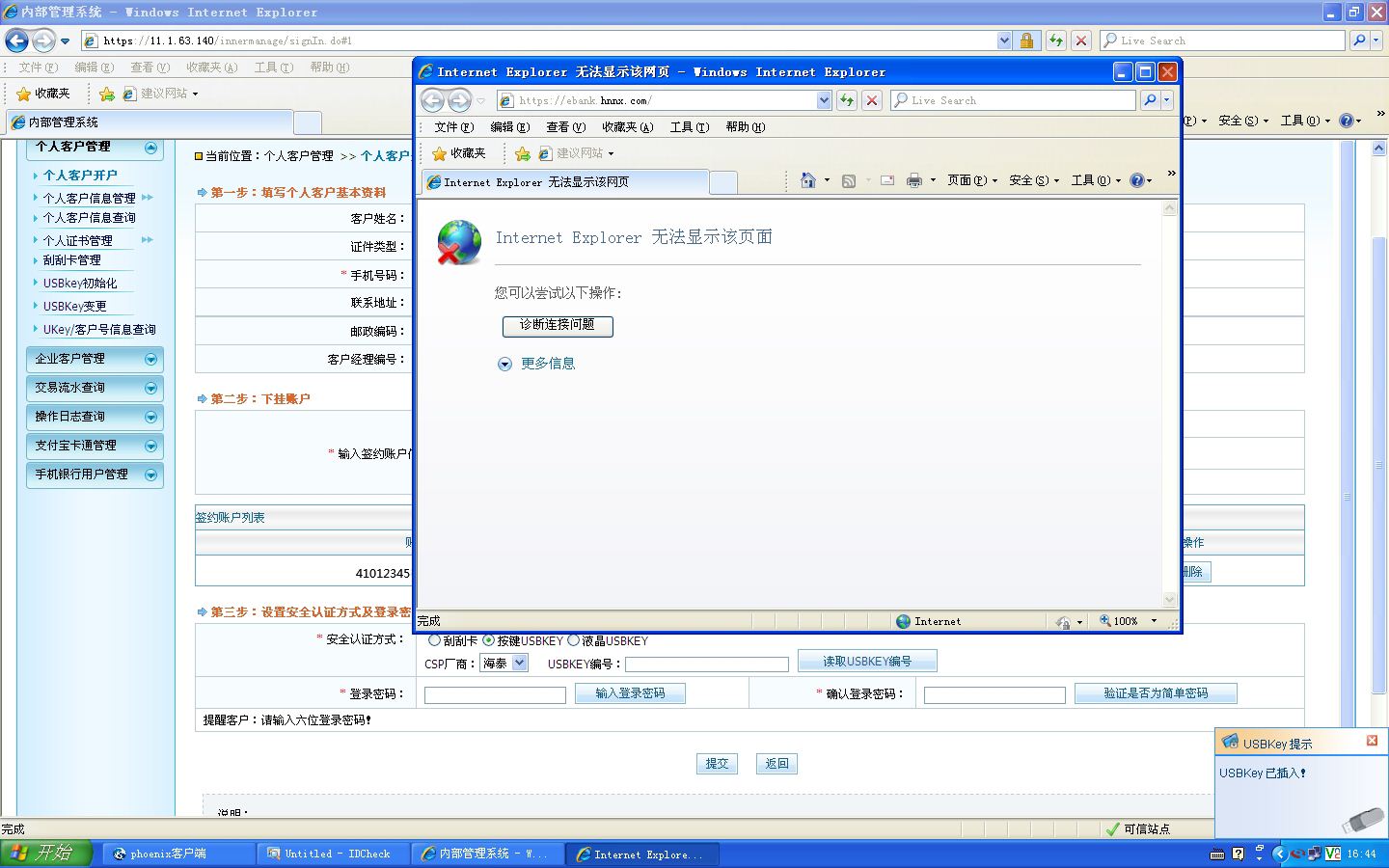Image resolution: width=1389 pixels, height=868 pixels.
Task: Select the 按键USBKEY radio option
Action: (488, 639)
